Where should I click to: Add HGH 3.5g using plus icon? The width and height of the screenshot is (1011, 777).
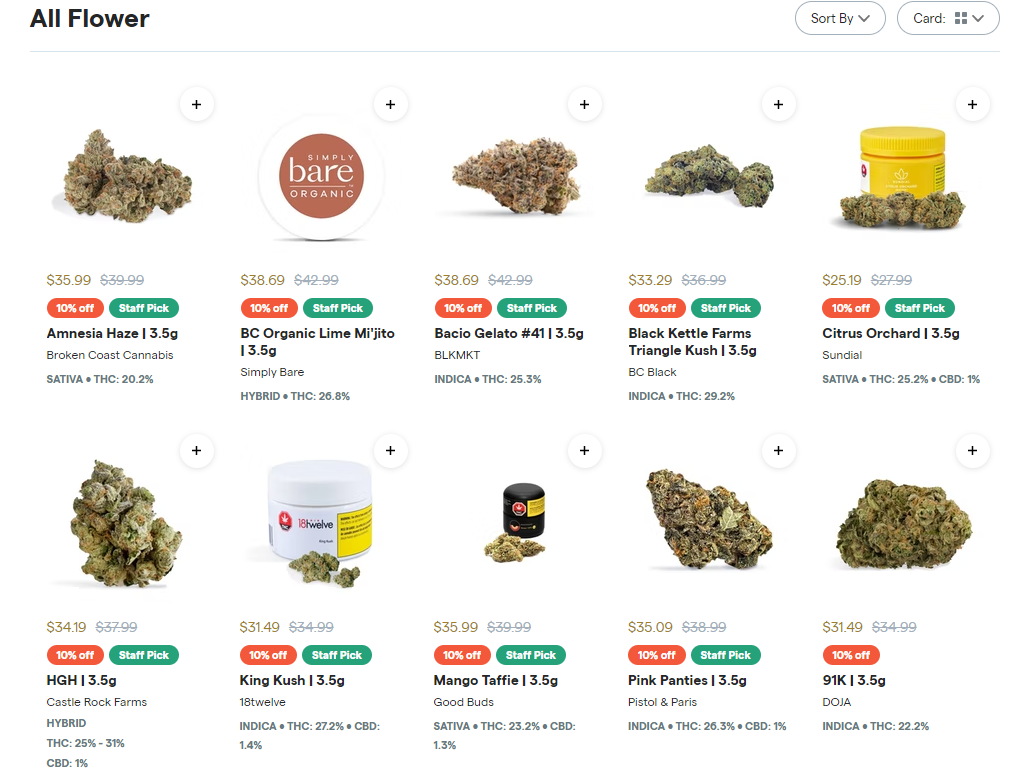point(197,451)
